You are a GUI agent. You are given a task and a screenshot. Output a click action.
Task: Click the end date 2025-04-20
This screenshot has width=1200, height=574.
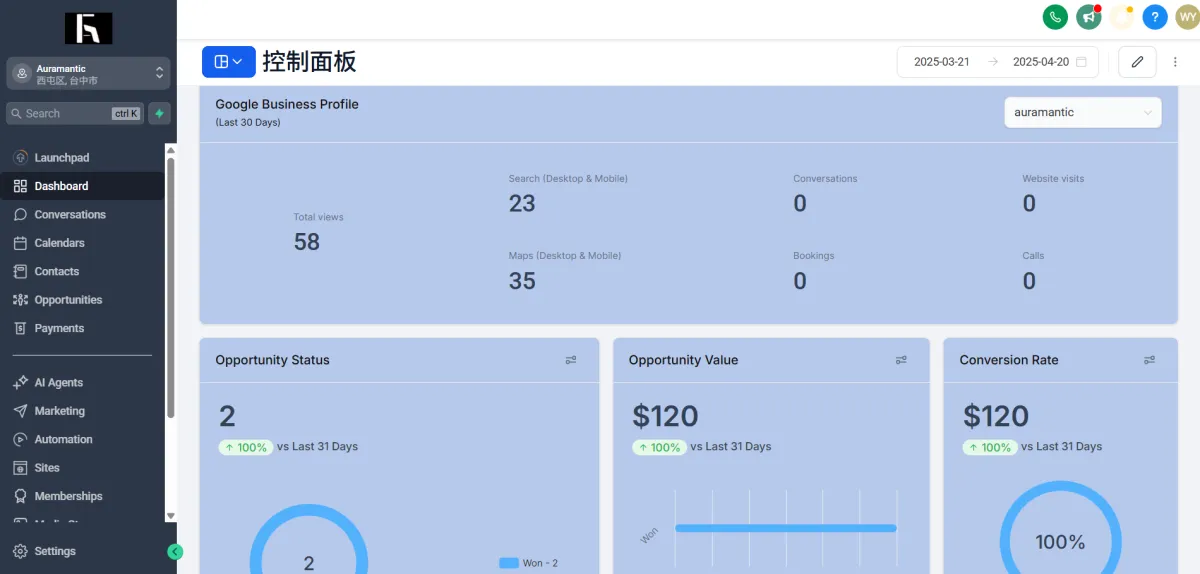(1041, 62)
